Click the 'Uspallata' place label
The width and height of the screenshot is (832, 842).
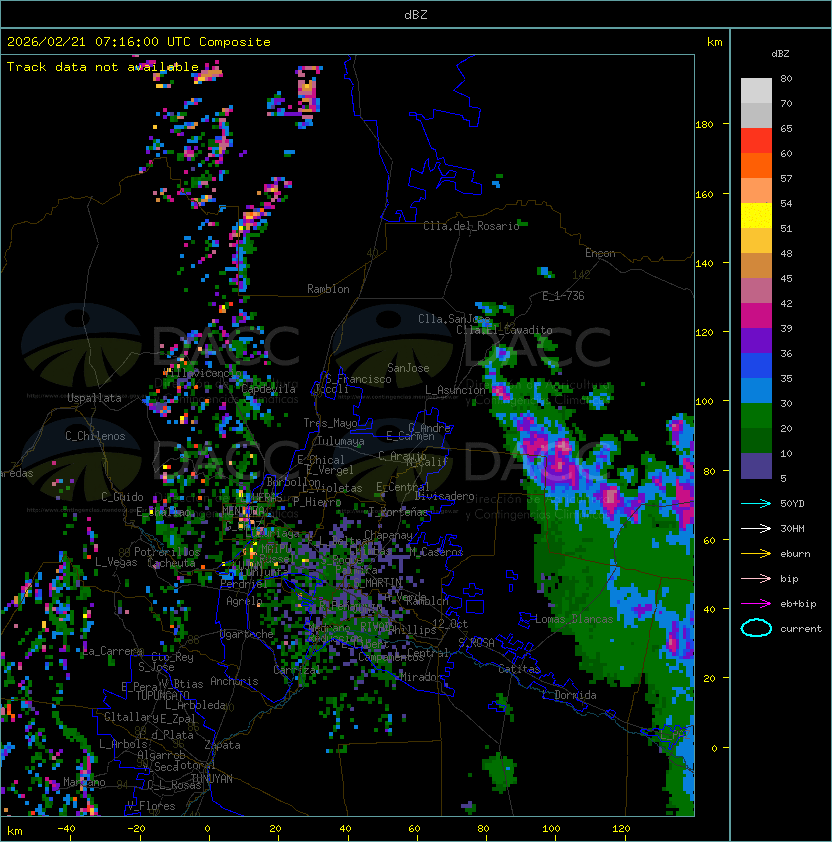point(94,398)
